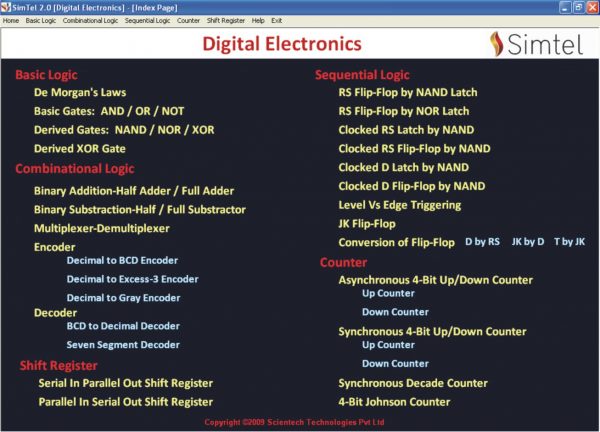The width and height of the screenshot is (600, 432).
Task: Open the Combinational Logic menu
Action: 90,21
